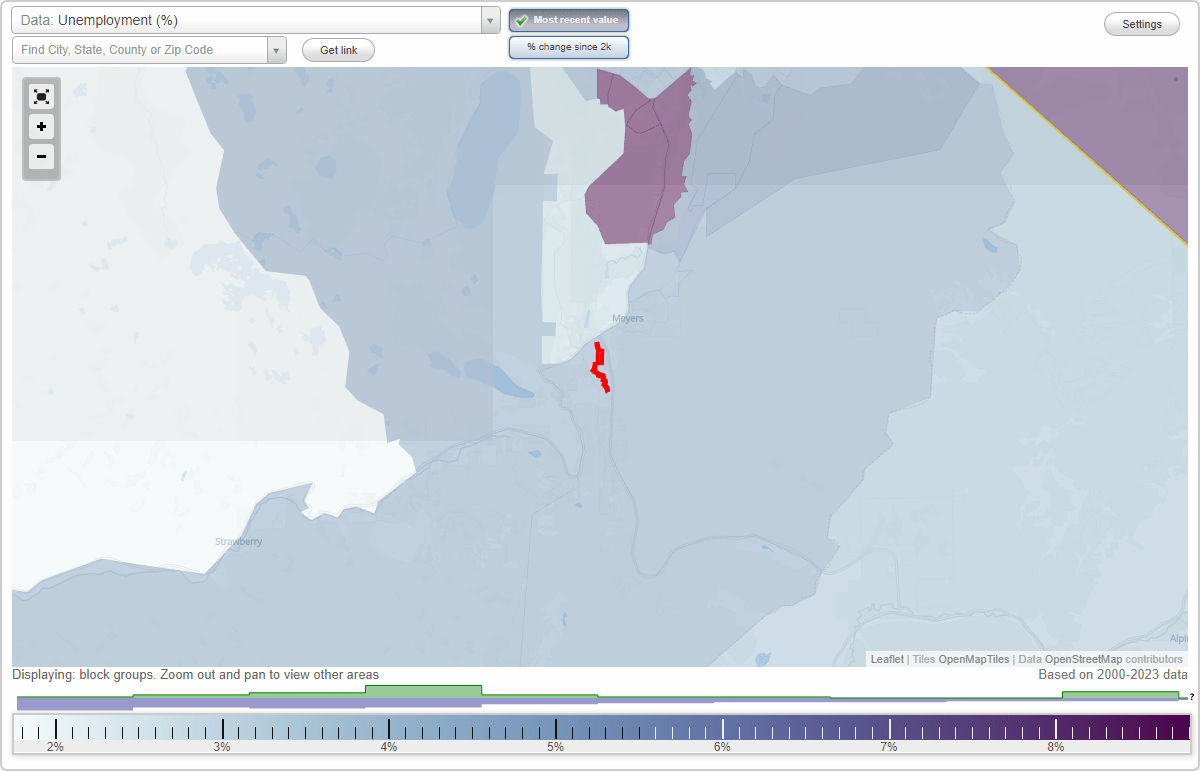Zoom out with the minus button
This screenshot has height=771, width=1200.
point(41,157)
